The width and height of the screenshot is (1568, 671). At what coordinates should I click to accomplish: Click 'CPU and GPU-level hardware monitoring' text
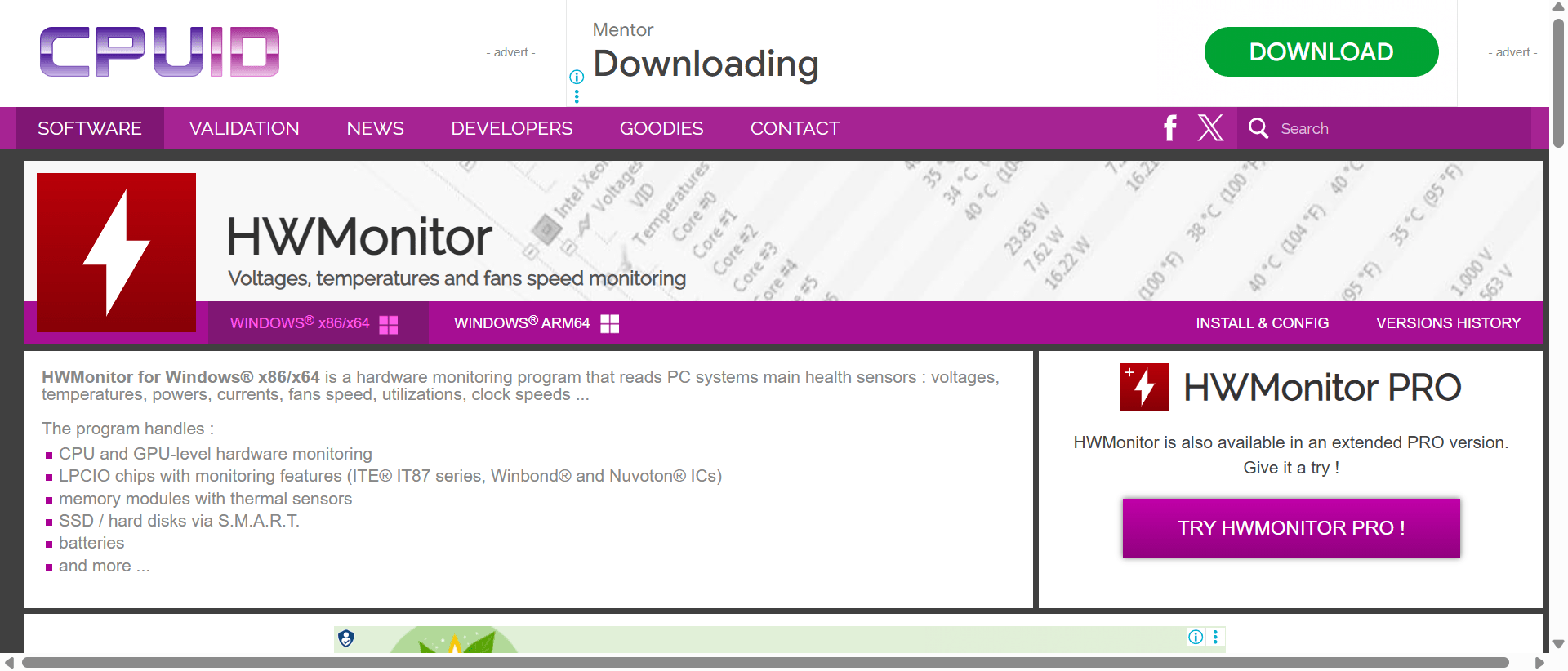click(216, 454)
